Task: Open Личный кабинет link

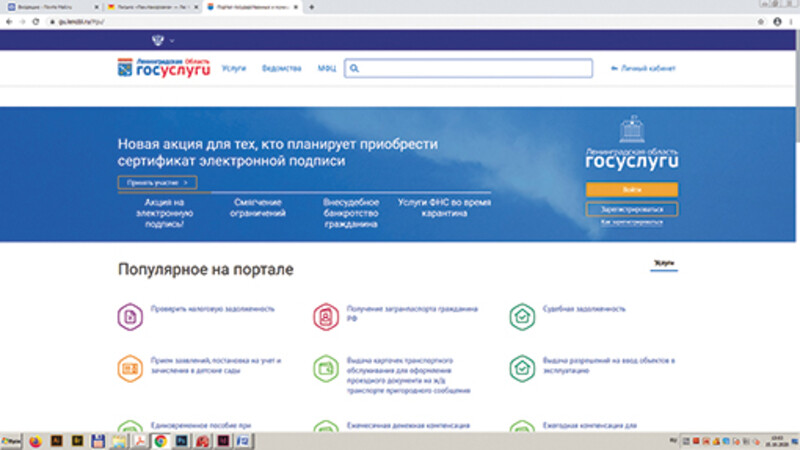Action: click(643, 68)
